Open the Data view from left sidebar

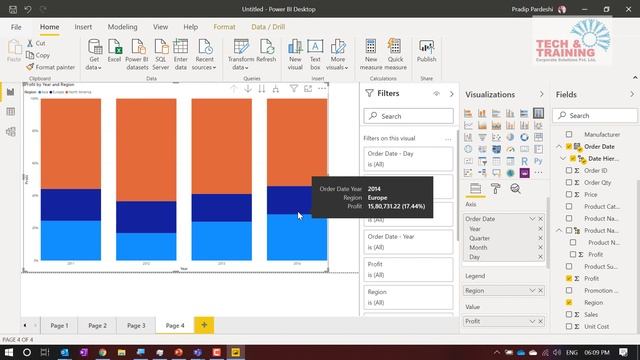coord(11,111)
